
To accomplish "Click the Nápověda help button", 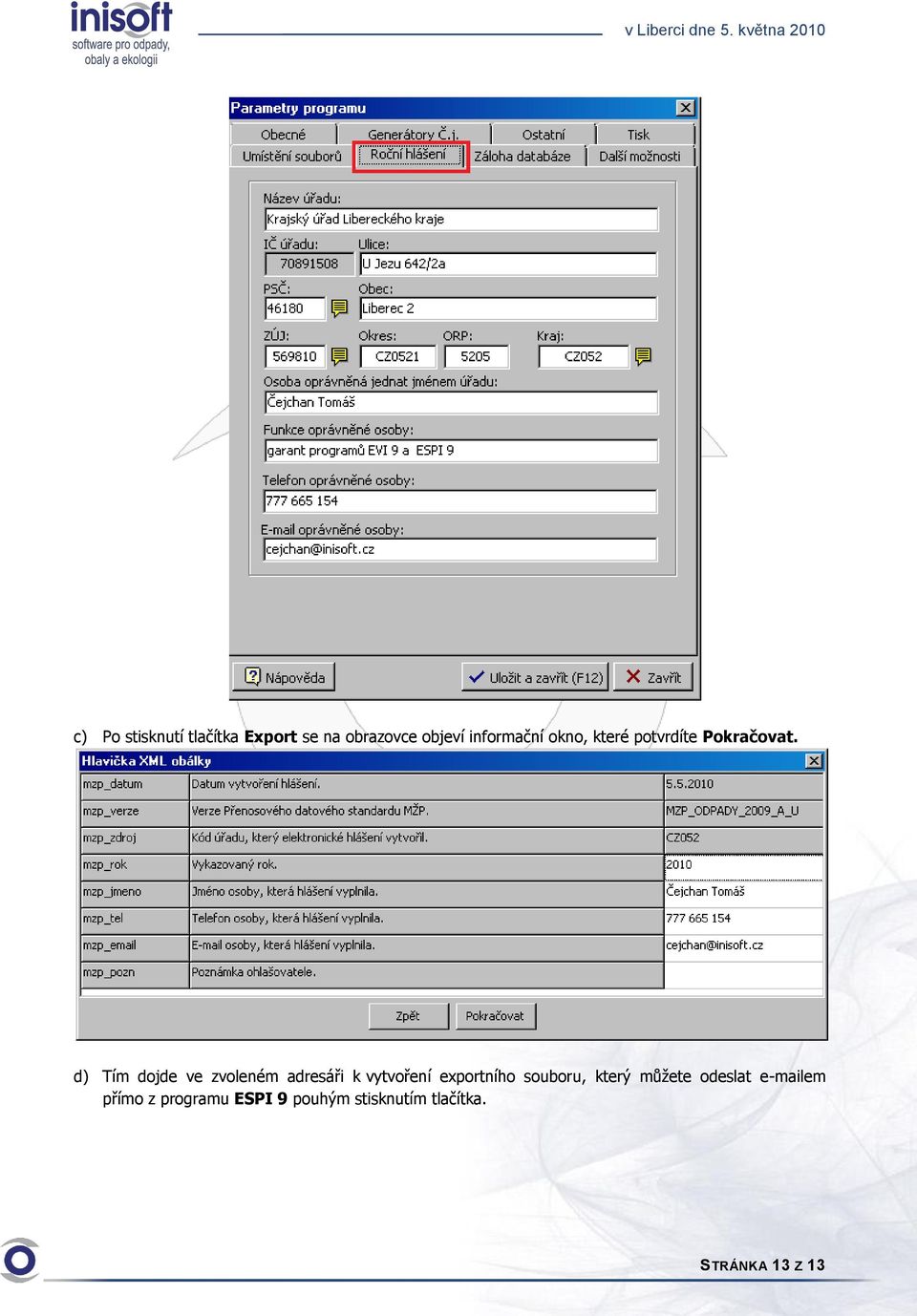I will point(285,677).
